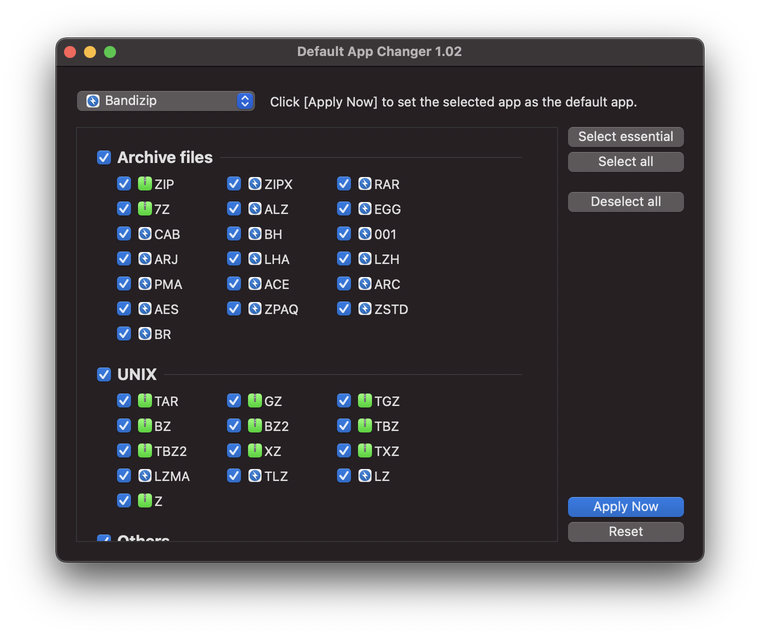Click the Select essential button
The image size is (760, 636).
click(x=625, y=137)
